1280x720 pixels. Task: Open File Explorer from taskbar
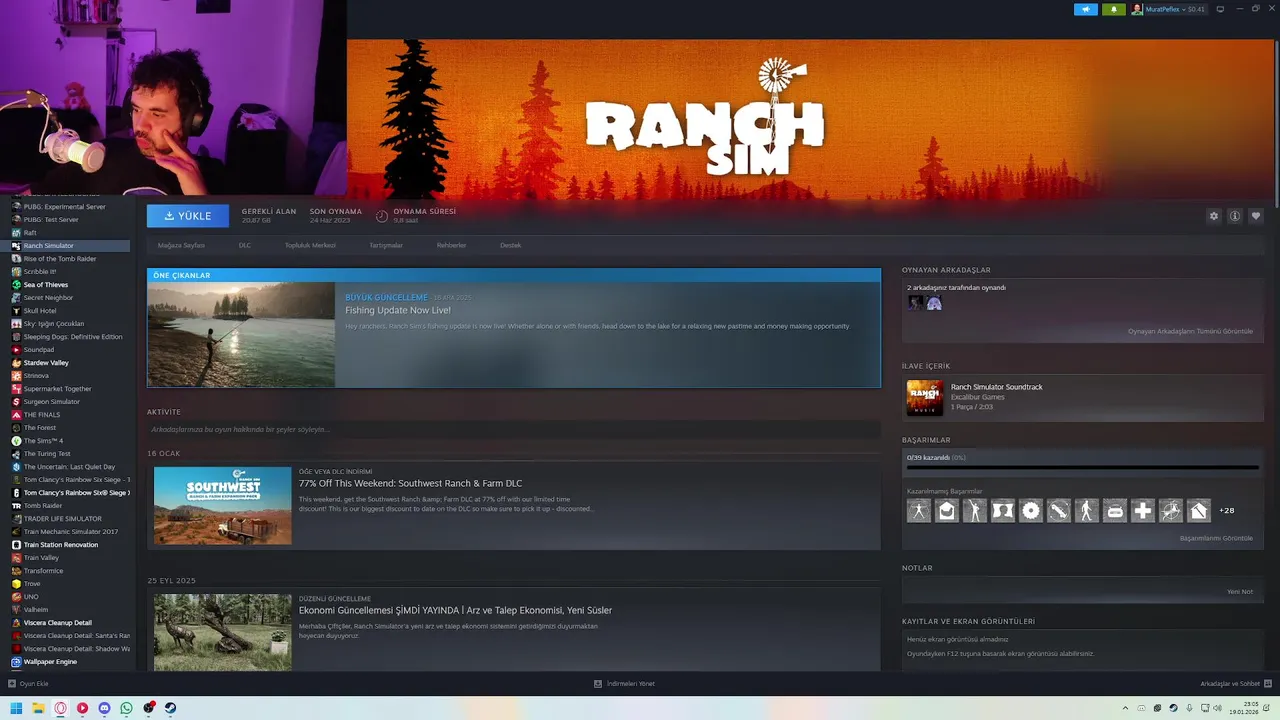(38, 708)
